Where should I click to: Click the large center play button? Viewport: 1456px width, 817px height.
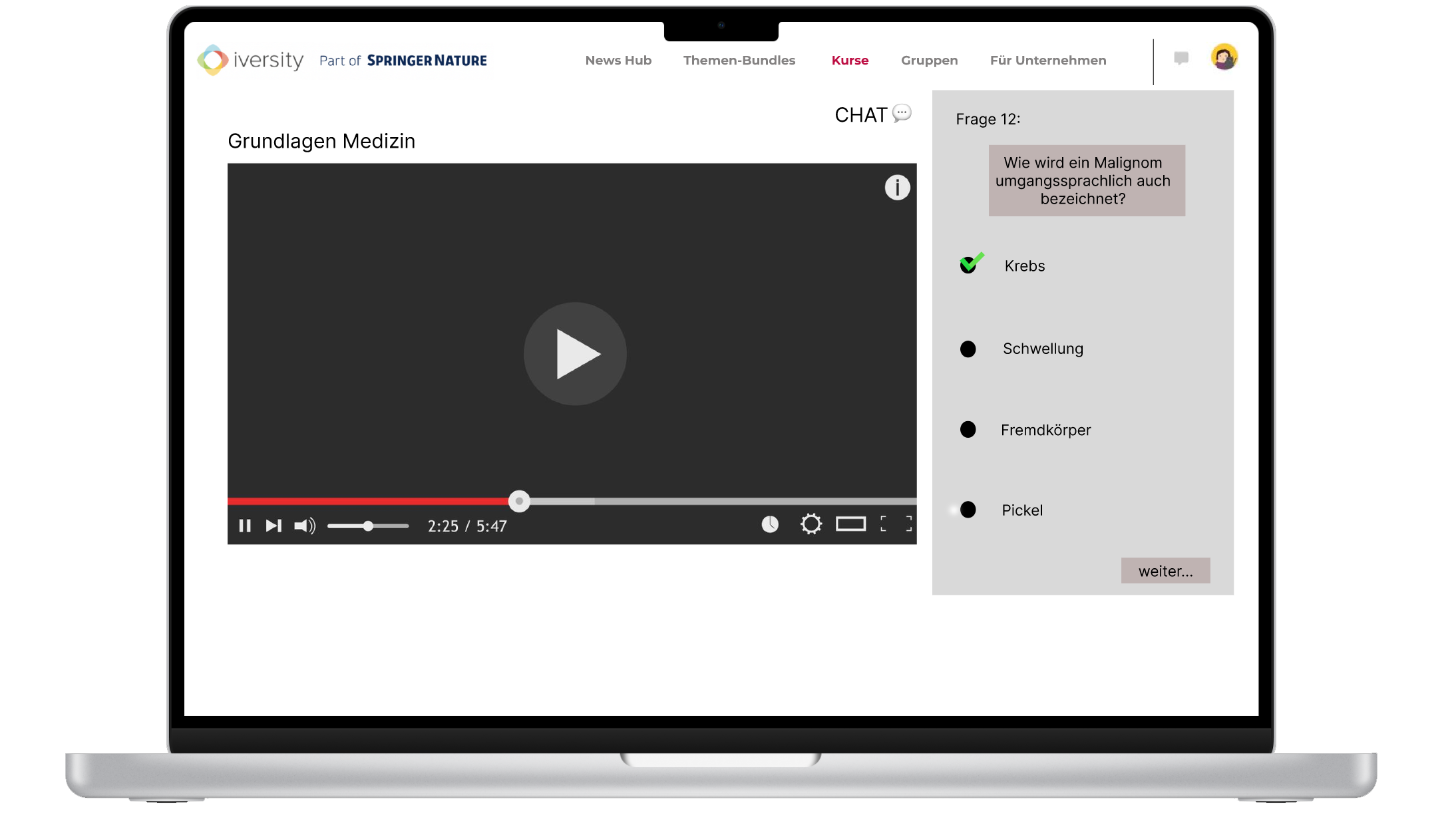click(x=575, y=354)
